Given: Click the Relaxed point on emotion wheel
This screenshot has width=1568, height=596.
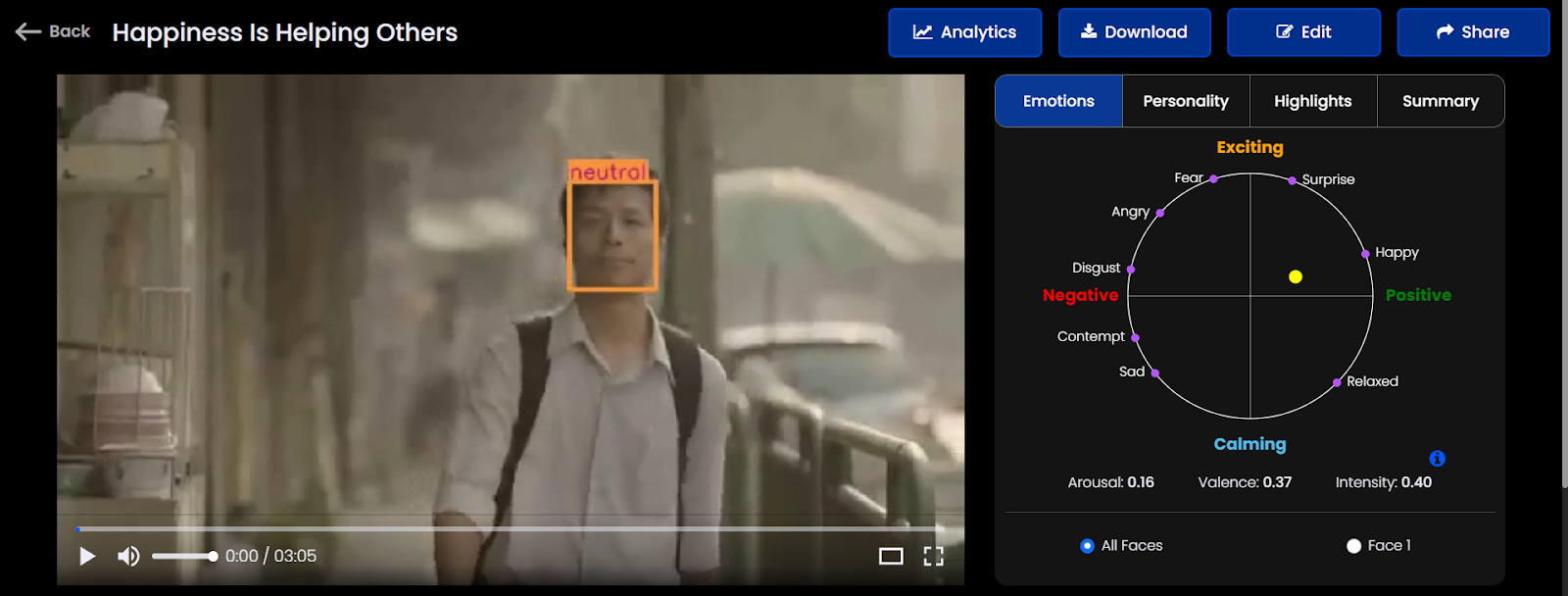Looking at the screenshot, I should pyautogui.click(x=1337, y=382).
